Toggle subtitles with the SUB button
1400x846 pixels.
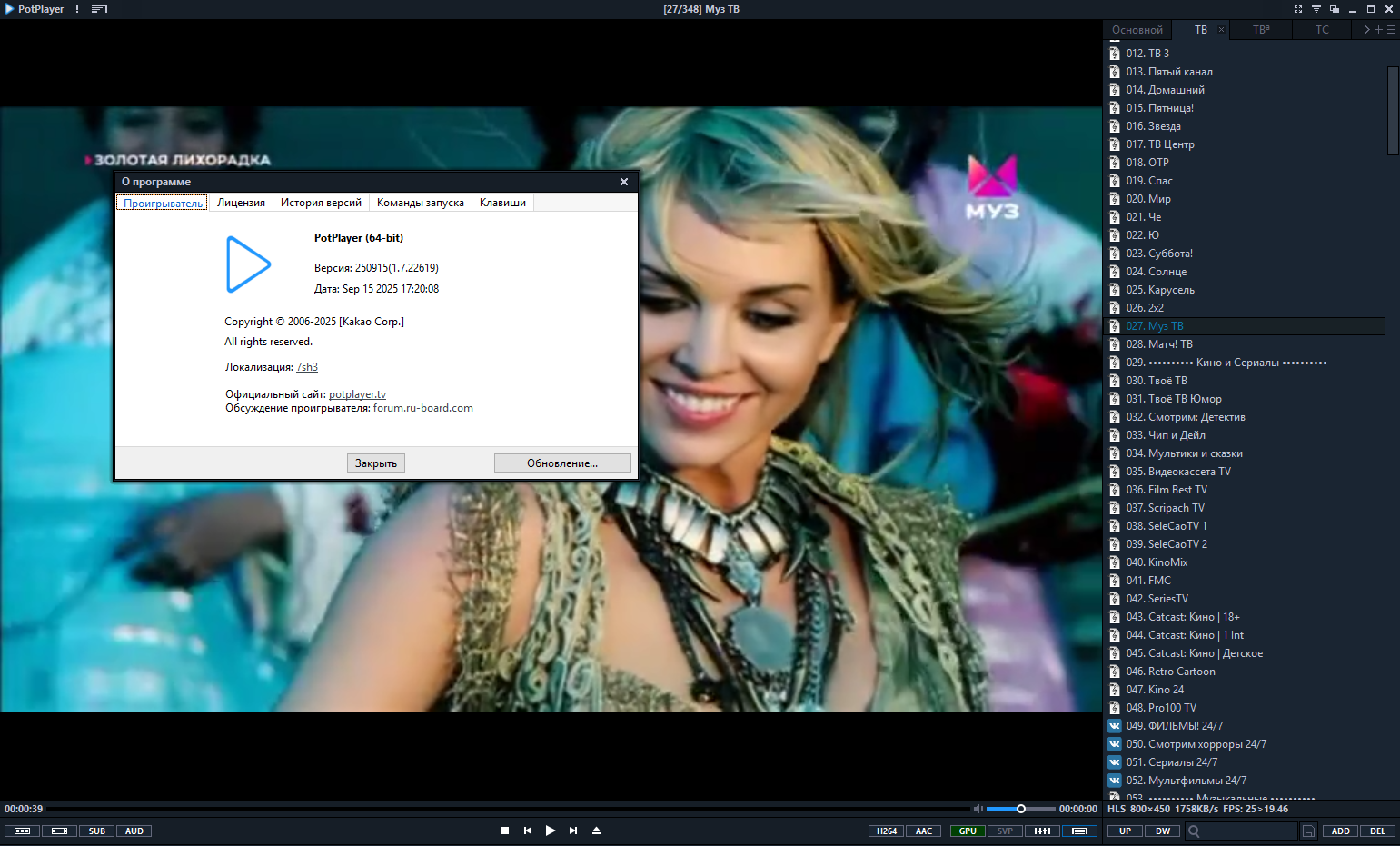[x=97, y=831]
